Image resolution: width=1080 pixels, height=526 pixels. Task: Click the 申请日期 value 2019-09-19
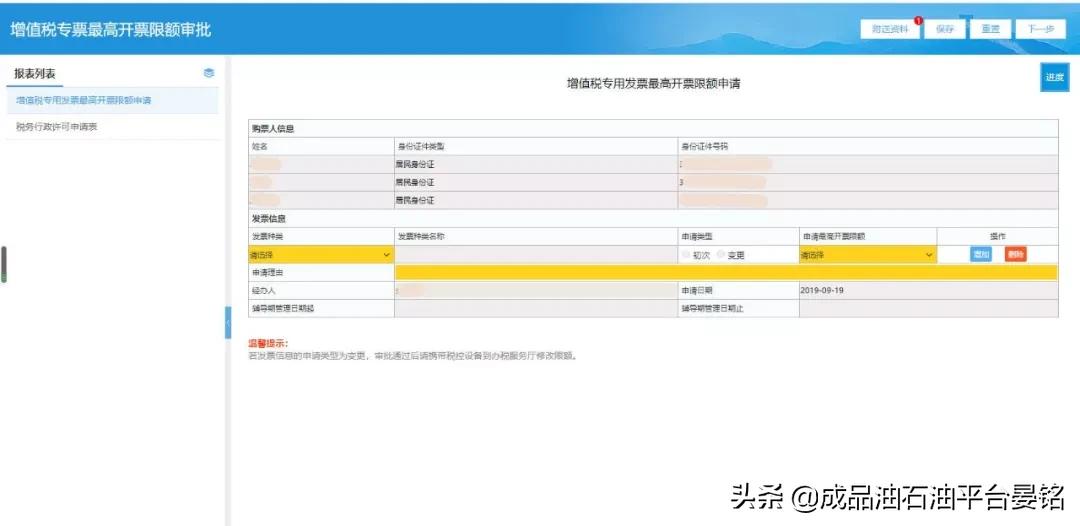point(822,291)
